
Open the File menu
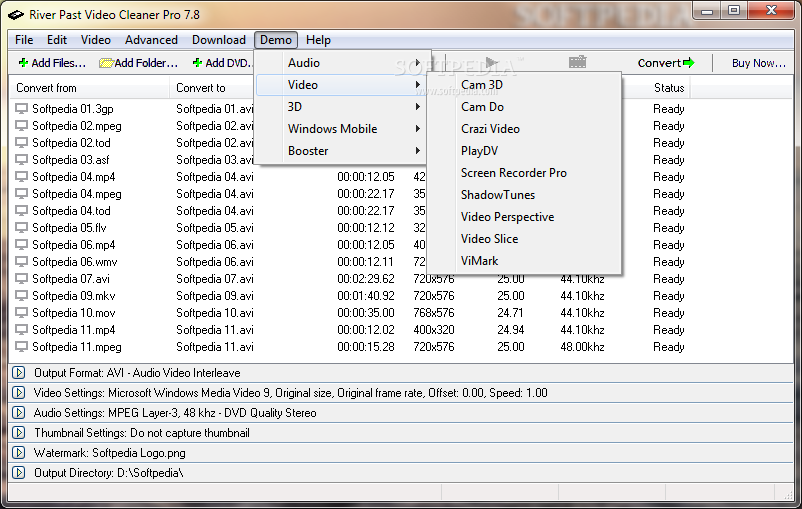(24, 40)
